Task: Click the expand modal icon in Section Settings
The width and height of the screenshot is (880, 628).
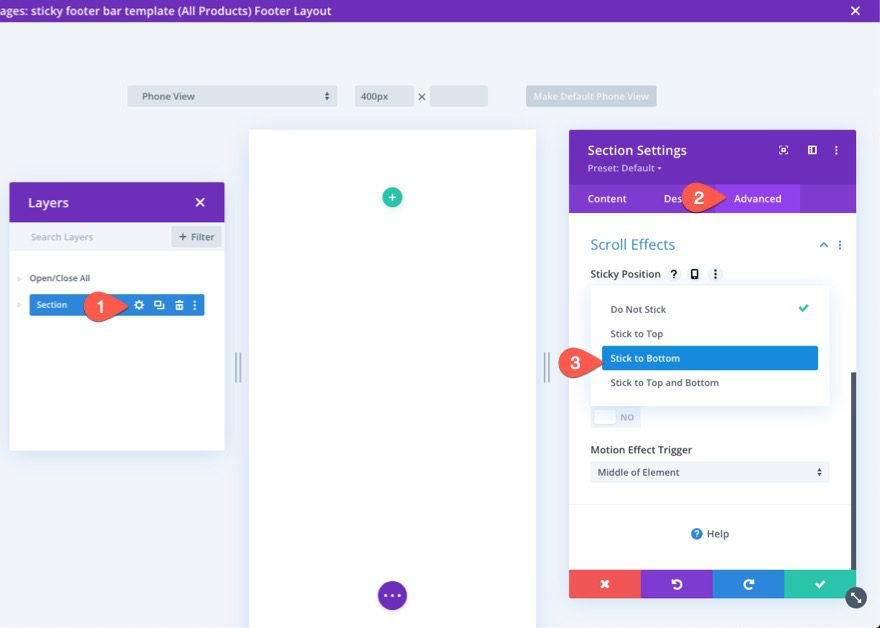Action: [783, 149]
